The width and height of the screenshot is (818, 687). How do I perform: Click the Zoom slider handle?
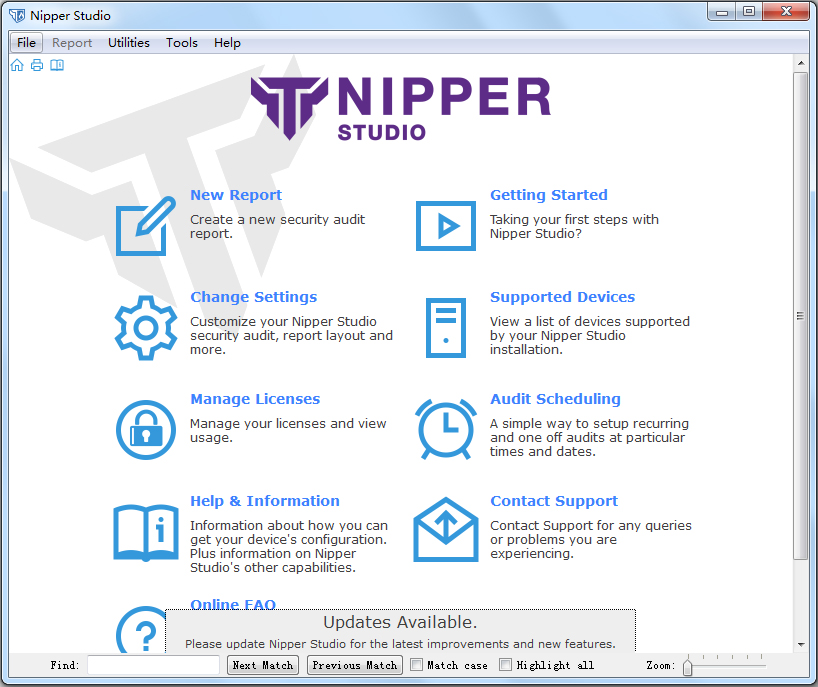click(688, 666)
